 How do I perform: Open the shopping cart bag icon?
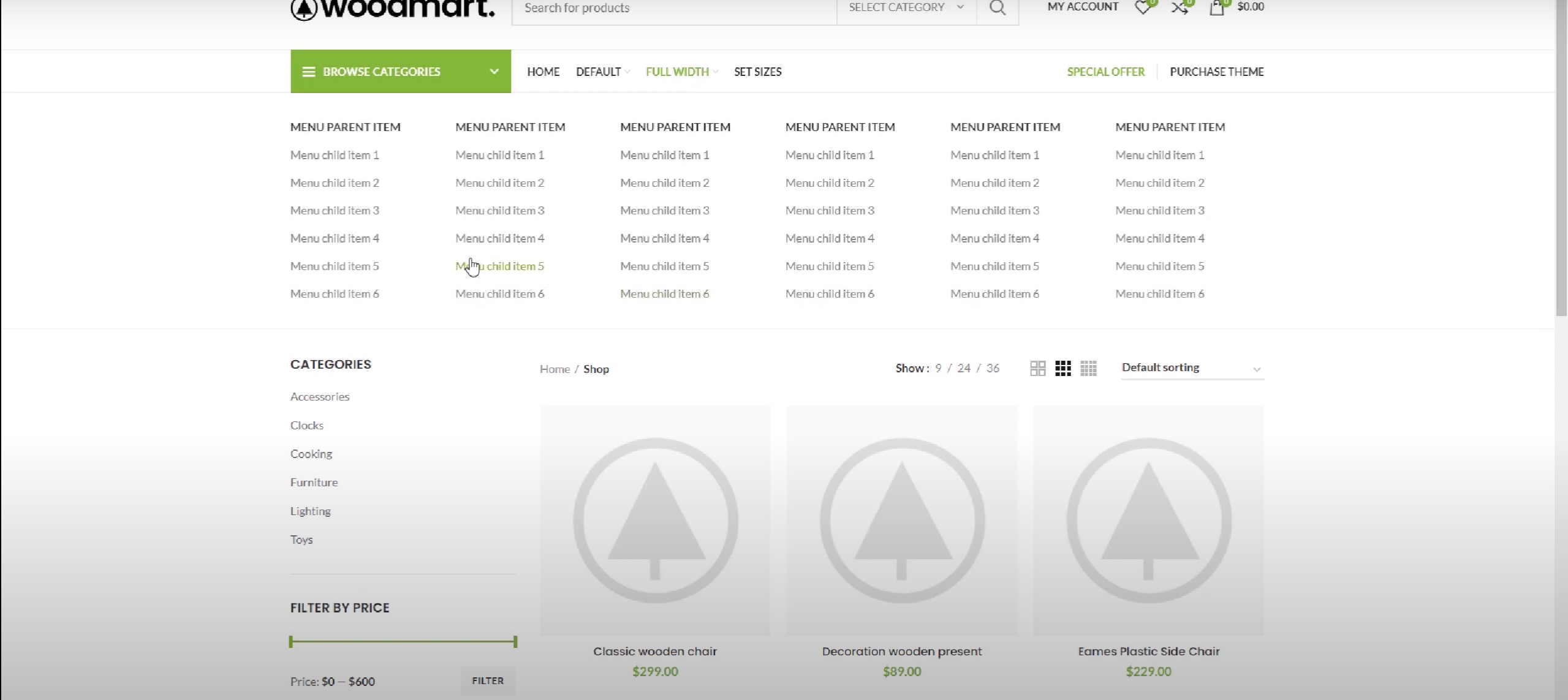[x=1217, y=8]
